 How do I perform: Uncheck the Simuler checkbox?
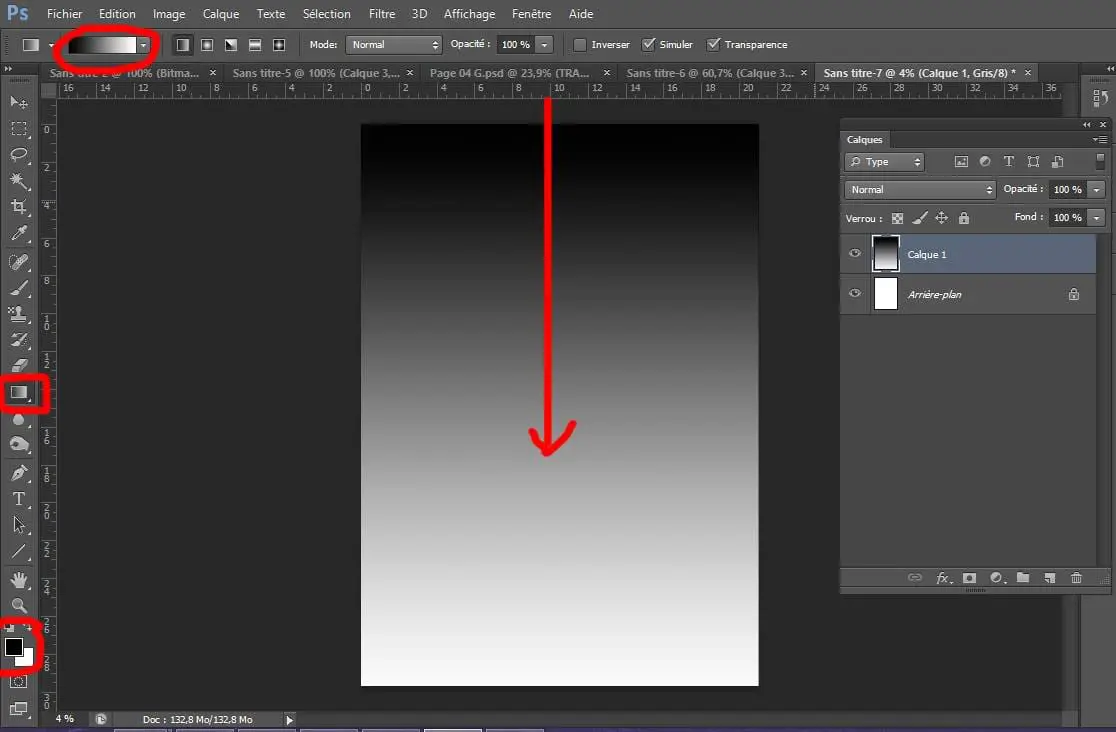click(648, 44)
